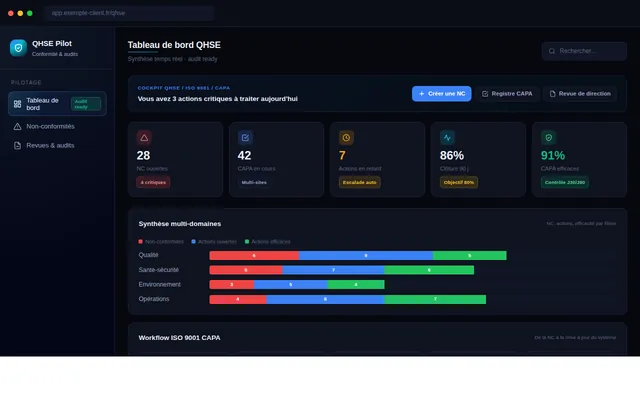Click the 86% clôture value
The width and height of the screenshot is (640, 400).
coord(452,156)
